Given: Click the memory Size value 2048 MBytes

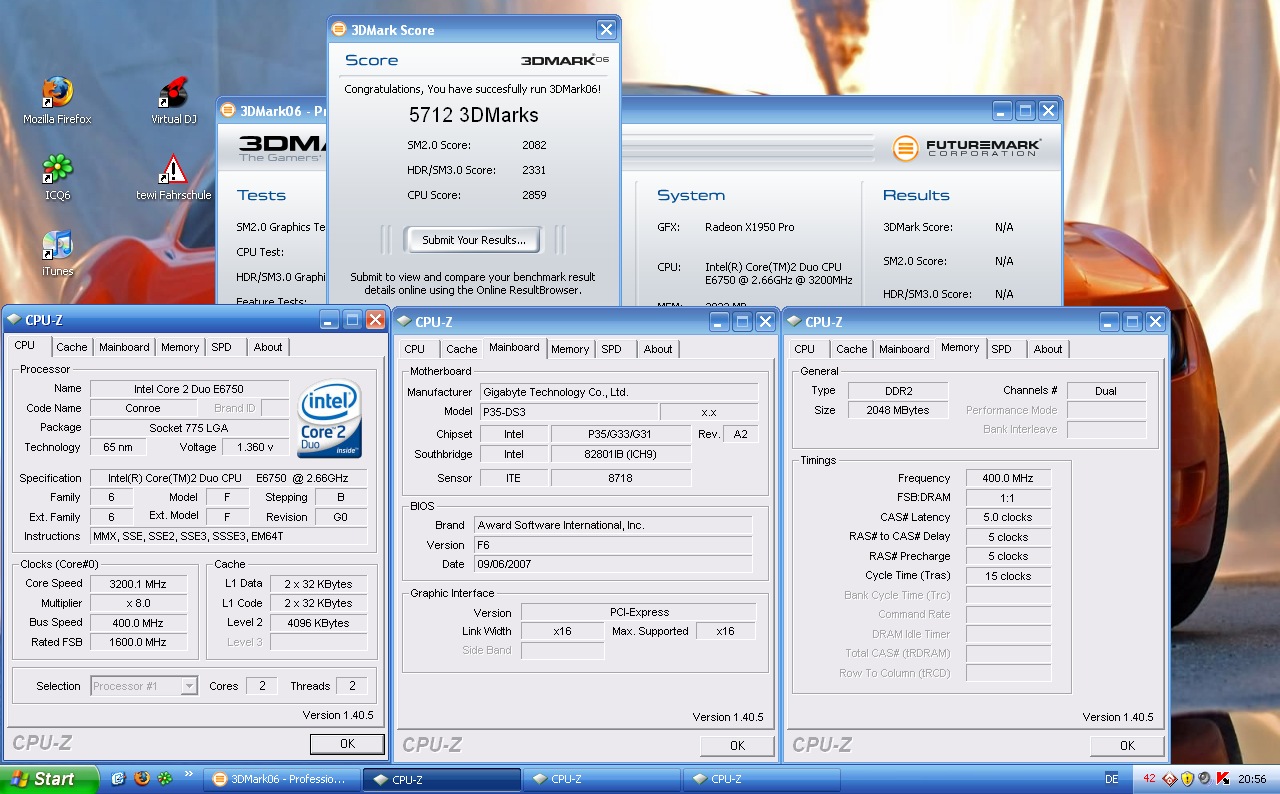Looking at the screenshot, I should coord(899,410).
